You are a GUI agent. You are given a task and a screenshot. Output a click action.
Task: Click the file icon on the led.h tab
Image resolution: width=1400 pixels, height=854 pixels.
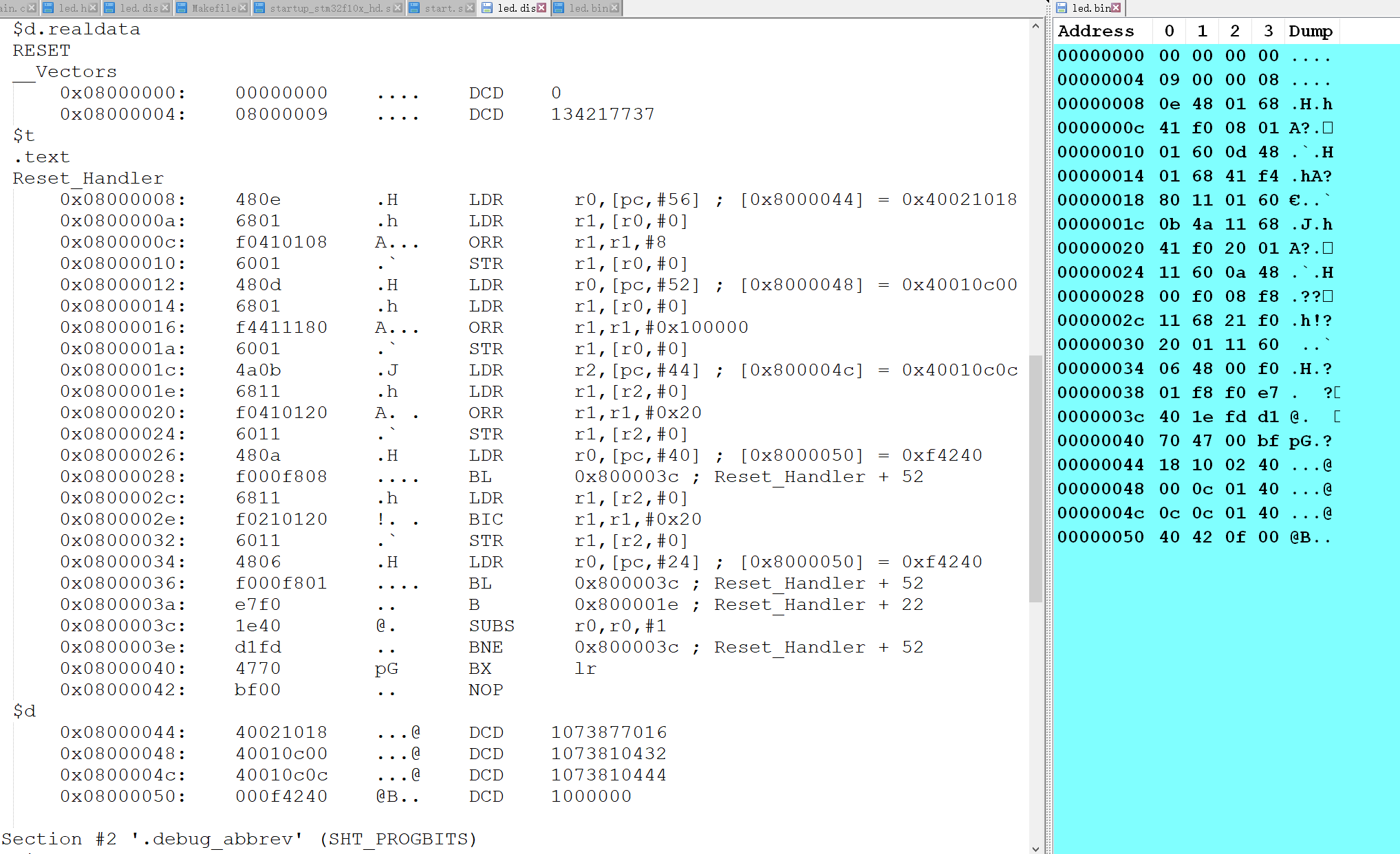point(49,8)
